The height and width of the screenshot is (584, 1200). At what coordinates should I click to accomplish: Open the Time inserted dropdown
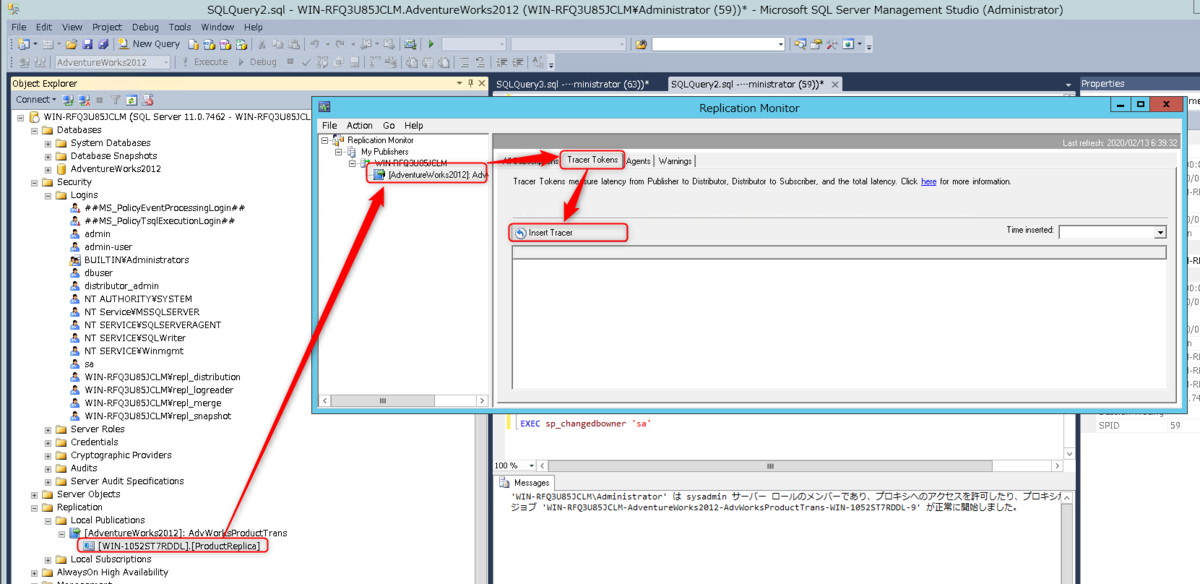pyautogui.click(x=1160, y=232)
